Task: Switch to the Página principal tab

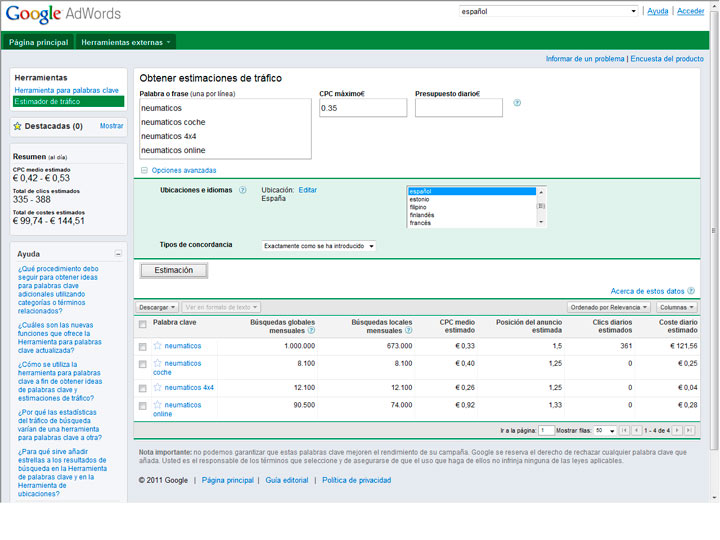Action: coord(39,43)
